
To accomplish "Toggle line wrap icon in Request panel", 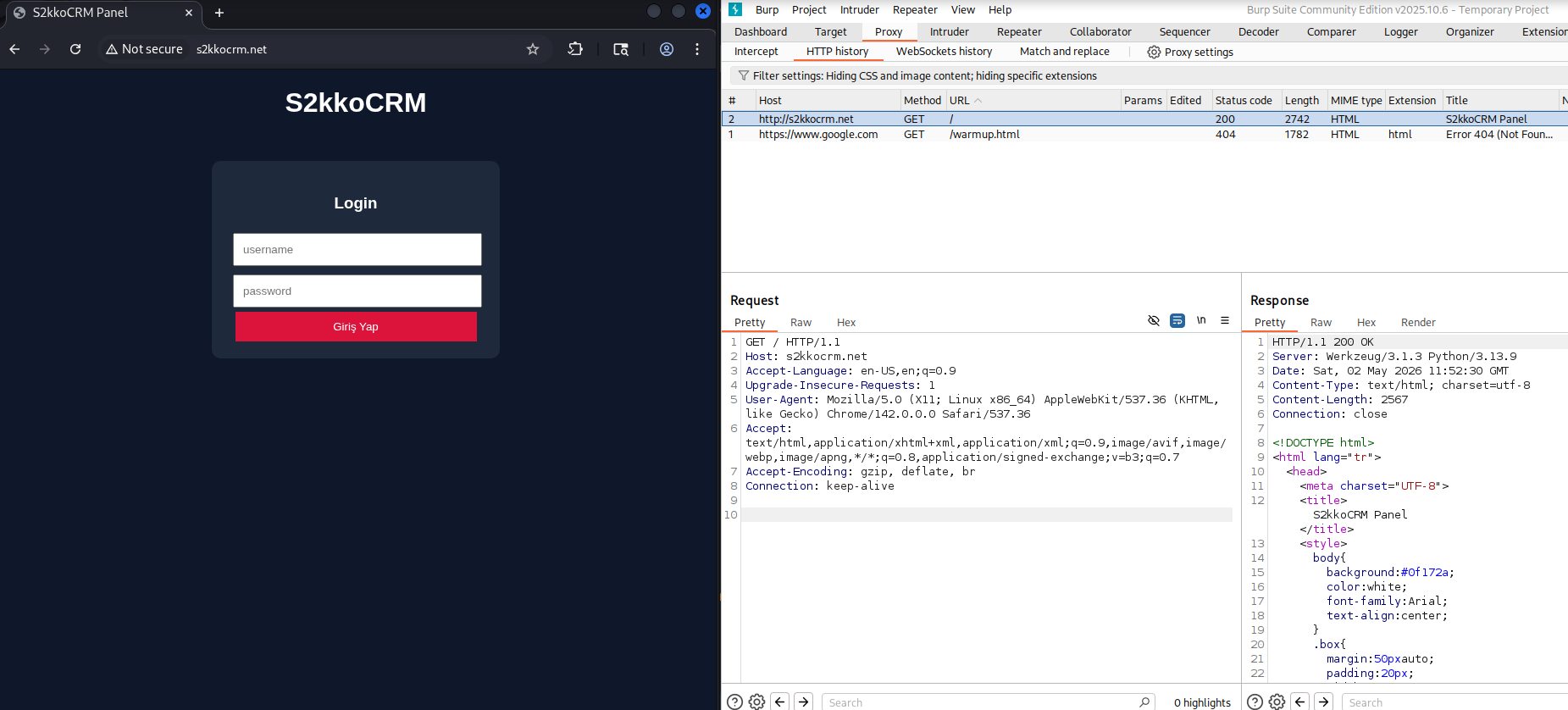I will tap(1177, 320).
